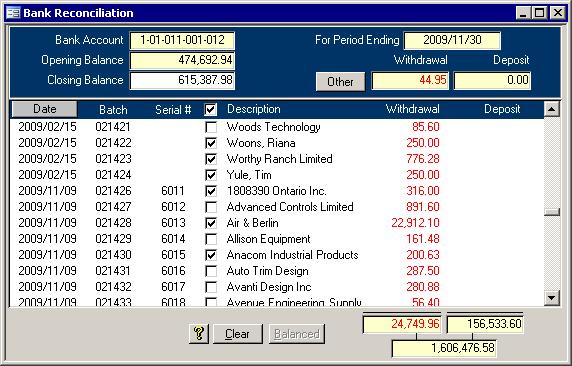Click scrollbar down arrow of the transaction list
This screenshot has height=366, width=572.
tap(552, 298)
